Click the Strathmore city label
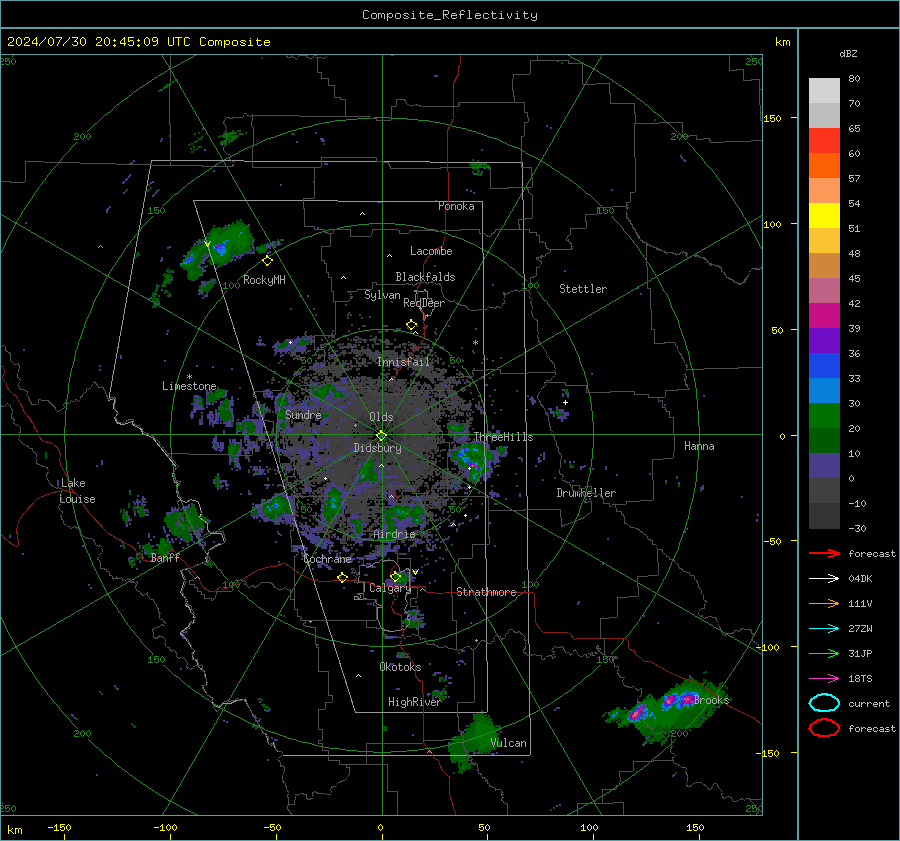Screen dimensions: 900x841 (x=486, y=592)
